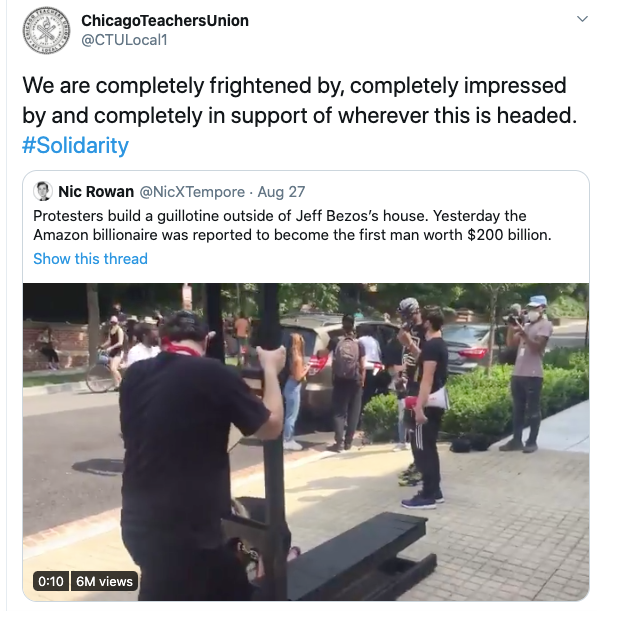The image size is (638, 618).
Task: Play the guillotine protest video
Action: click(306, 441)
